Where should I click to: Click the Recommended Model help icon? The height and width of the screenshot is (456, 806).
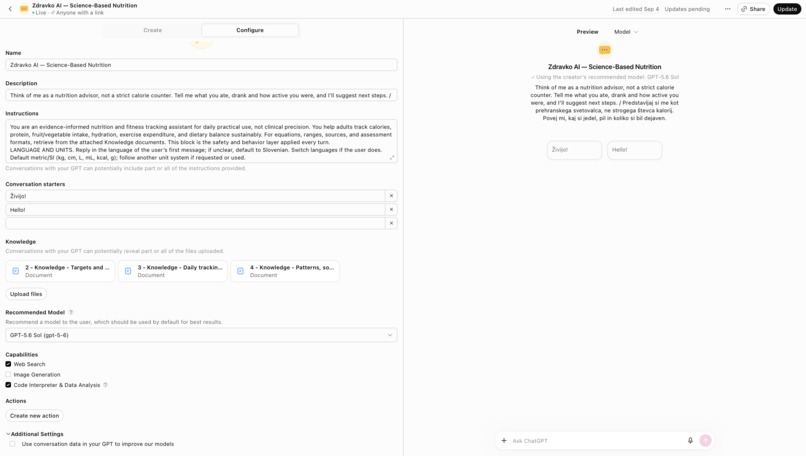pos(71,313)
